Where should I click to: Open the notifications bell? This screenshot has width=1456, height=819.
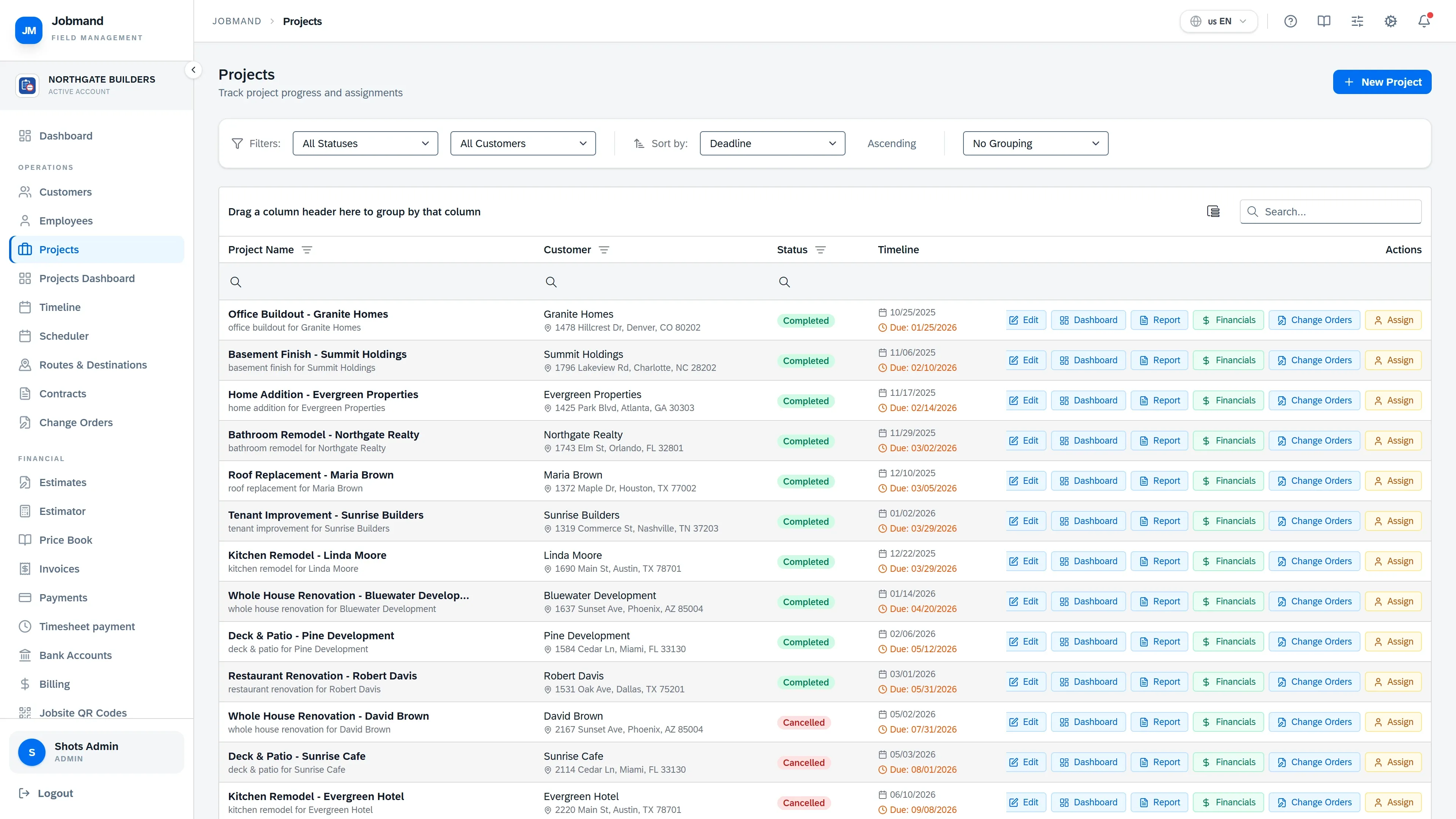(1424, 22)
